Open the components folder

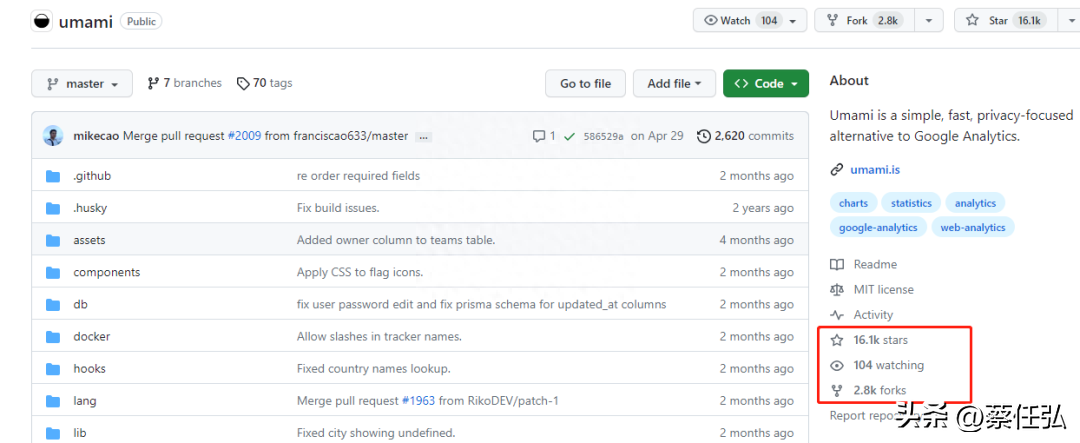107,272
